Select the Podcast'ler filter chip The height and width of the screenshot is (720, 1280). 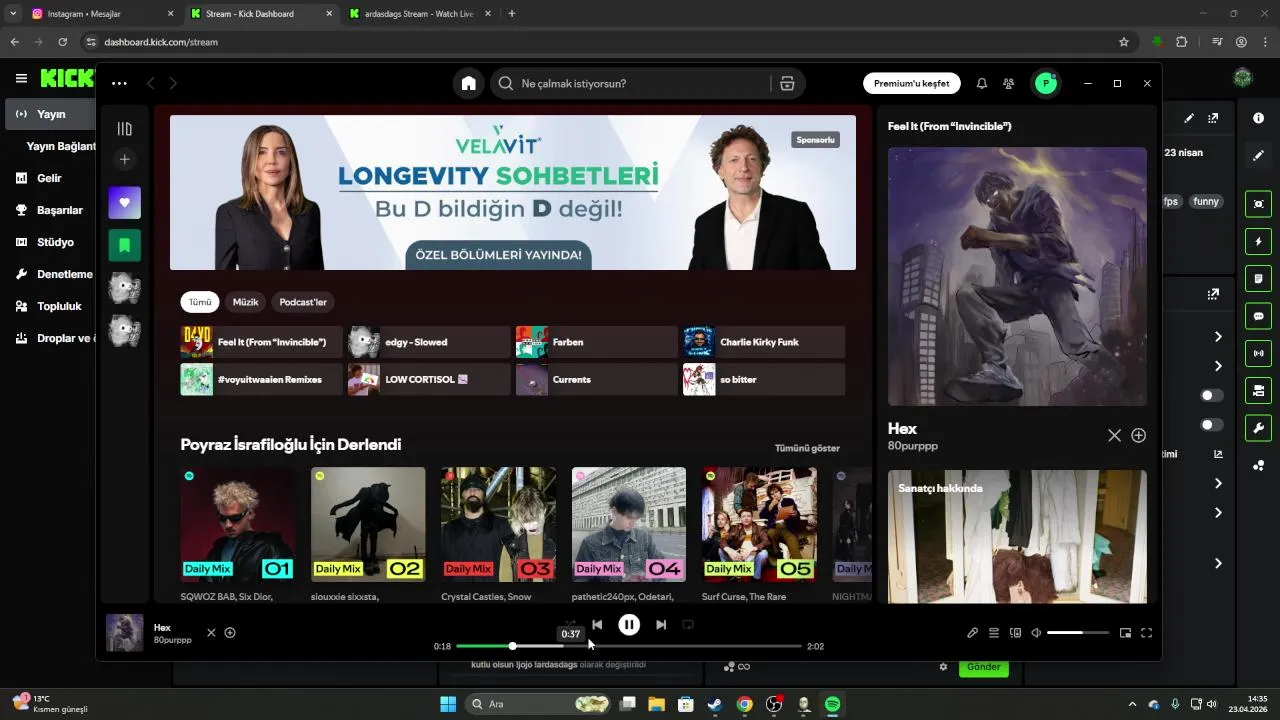tap(303, 302)
